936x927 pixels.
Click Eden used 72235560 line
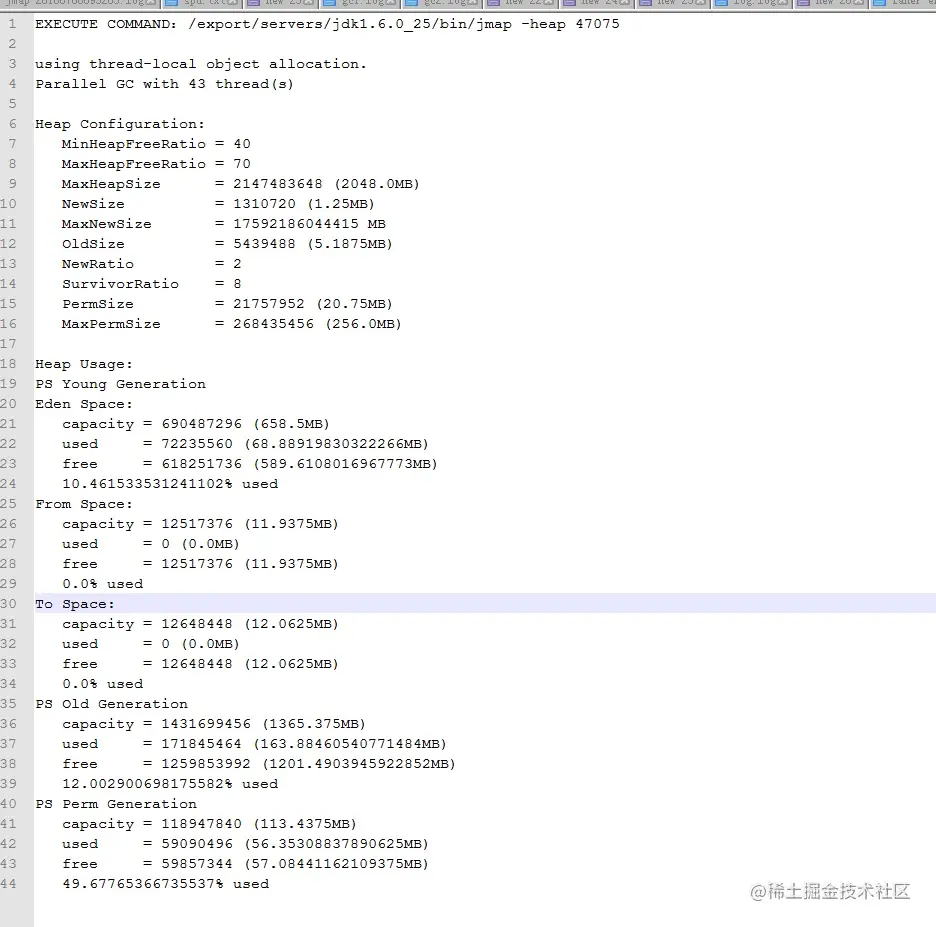pyautogui.click(x=245, y=445)
